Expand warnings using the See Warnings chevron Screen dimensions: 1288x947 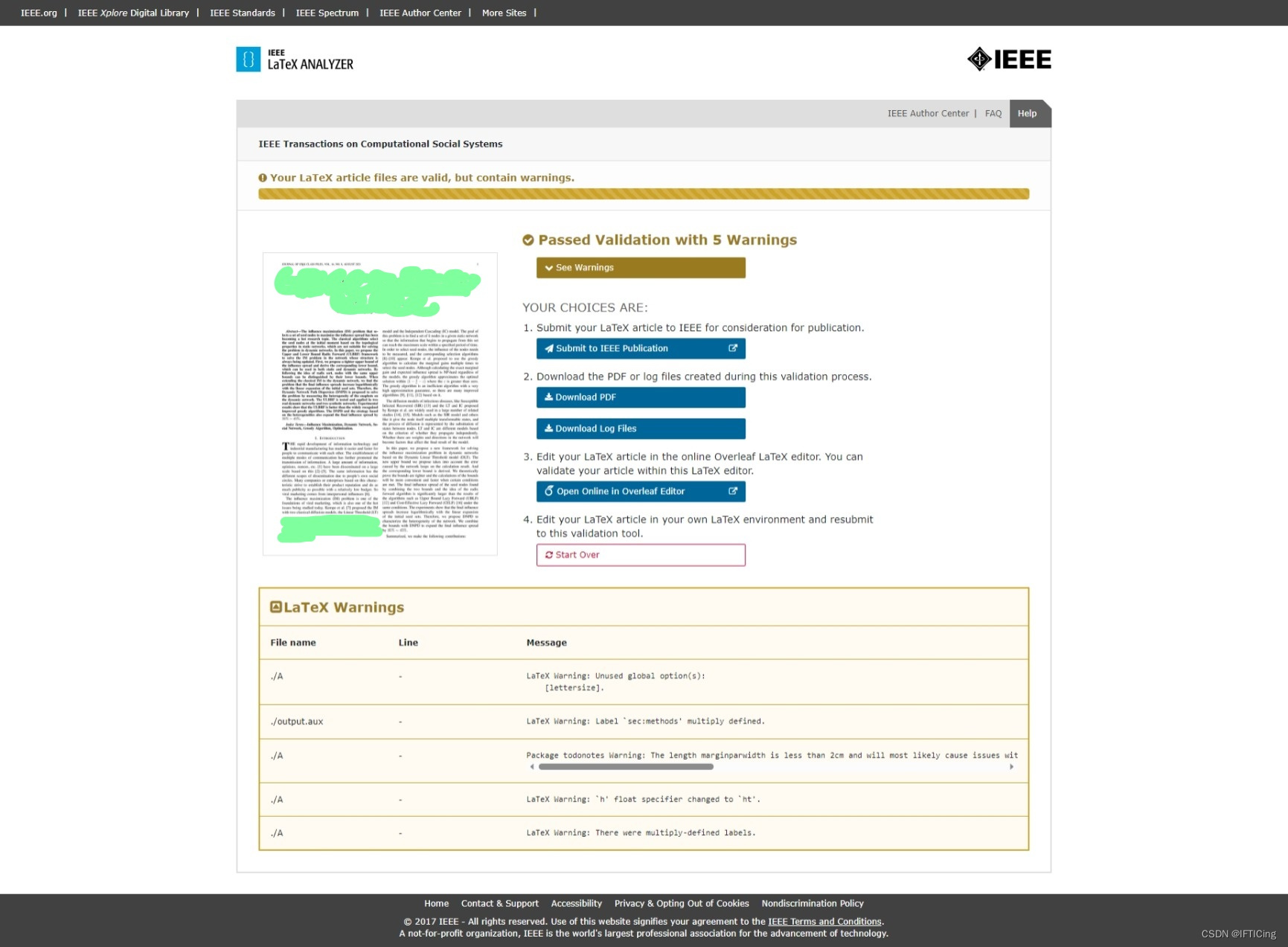(x=550, y=267)
